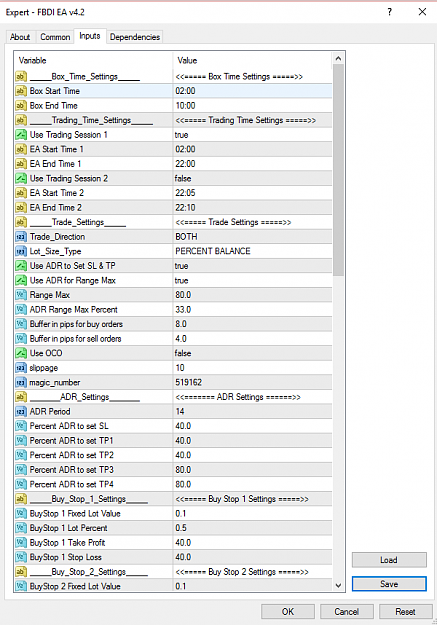Select the BuyStop 1 Stop Loss row
The image size is (437, 625).
pyautogui.click(x=173, y=557)
